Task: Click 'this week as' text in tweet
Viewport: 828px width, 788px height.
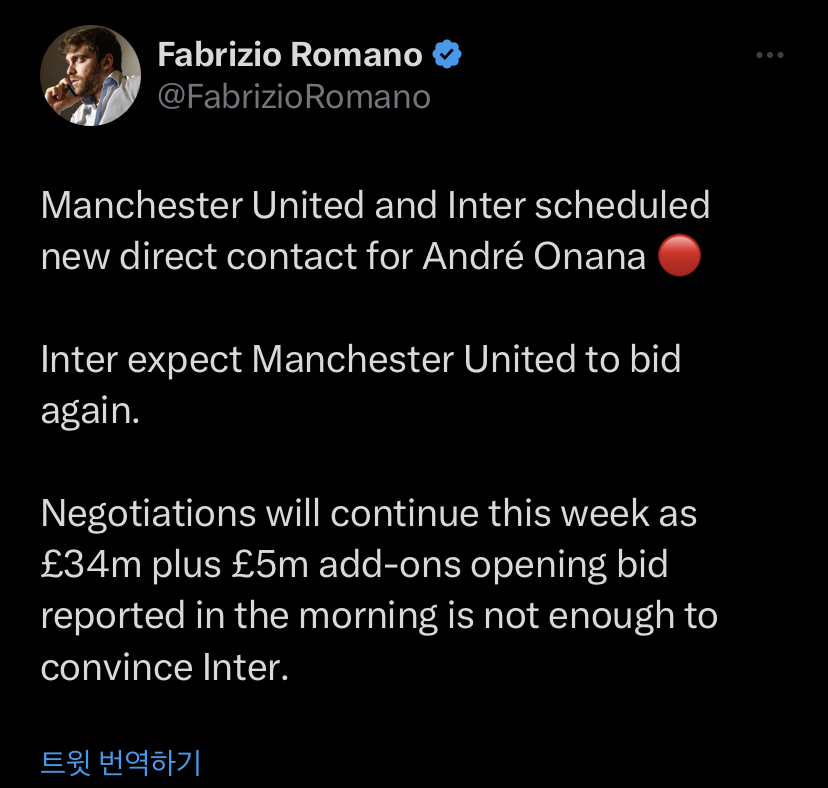Action: (x=592, y=513)
